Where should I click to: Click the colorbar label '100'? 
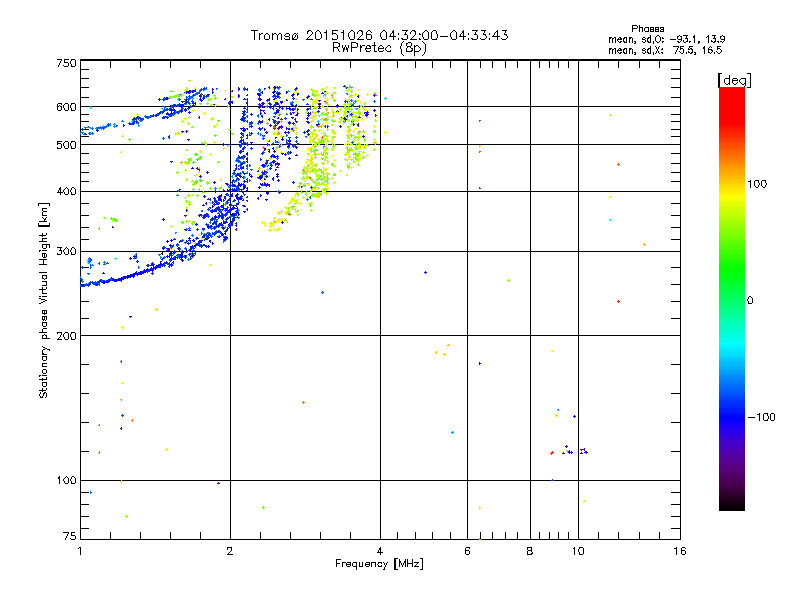click(757, 184)
